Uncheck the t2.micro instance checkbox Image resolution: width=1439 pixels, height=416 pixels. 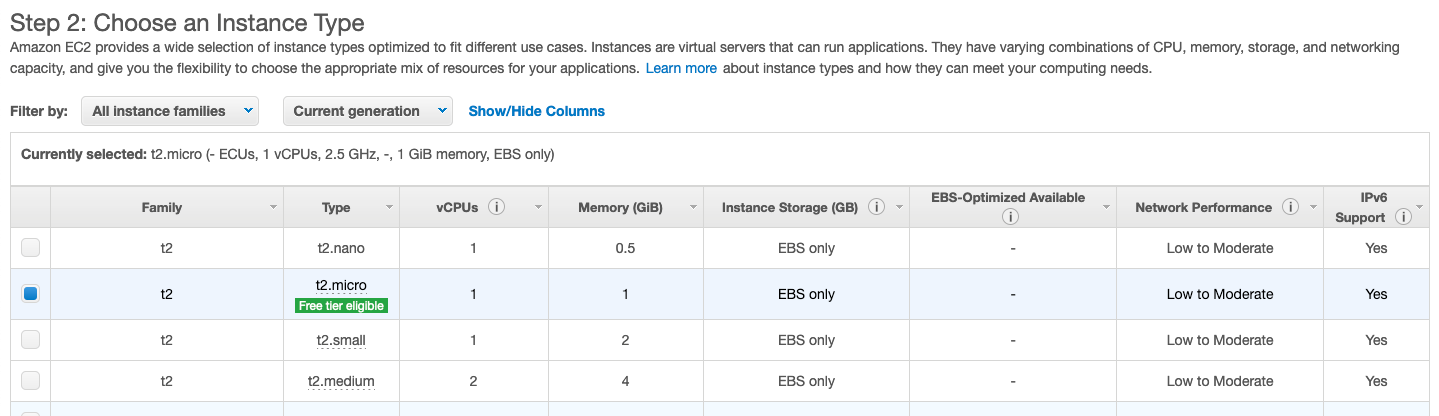(31, 294)
